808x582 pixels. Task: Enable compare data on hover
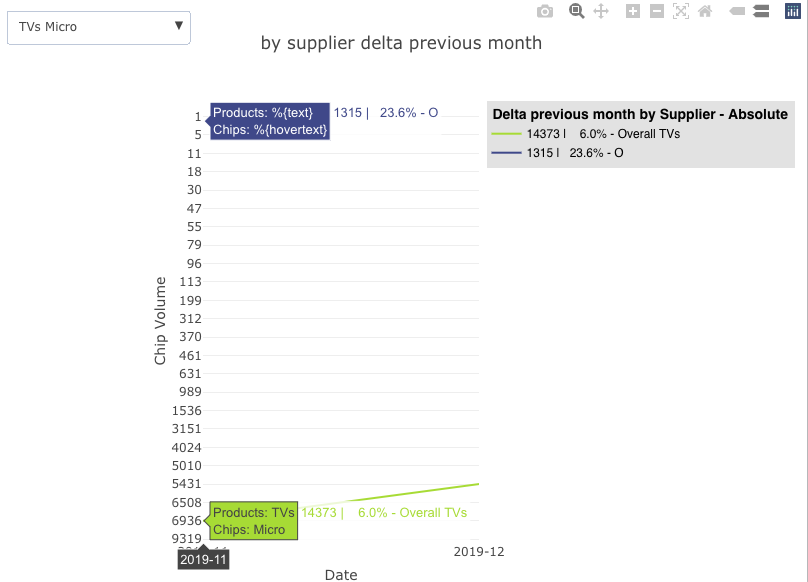coord(760,11)
